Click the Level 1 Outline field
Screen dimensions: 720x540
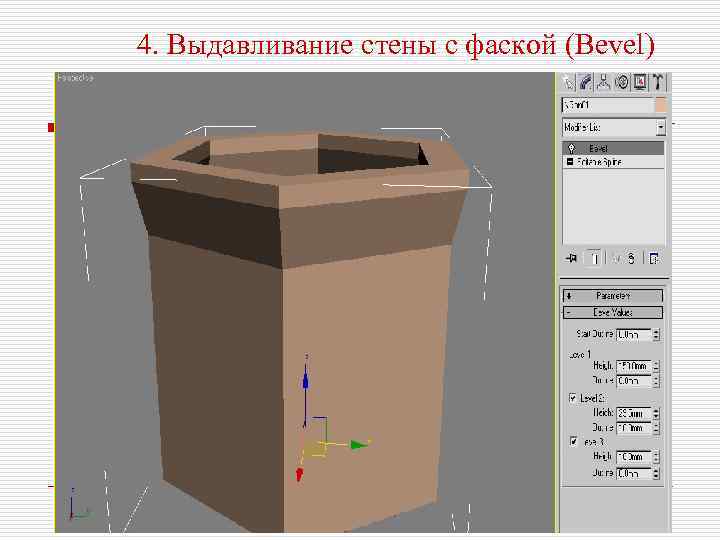tap(634, 381)
